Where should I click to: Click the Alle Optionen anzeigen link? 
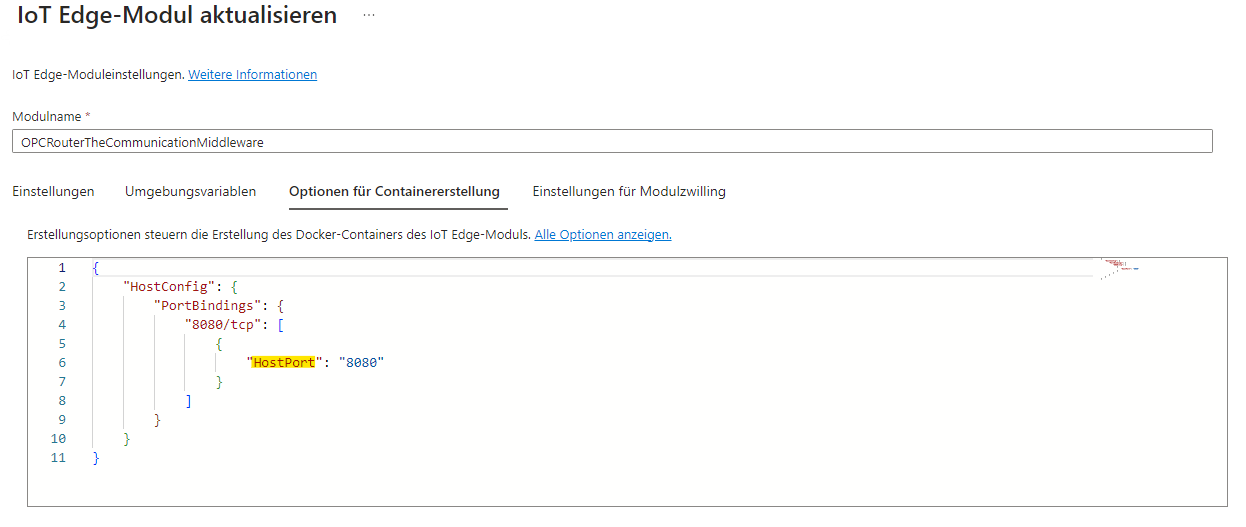[603, 235]
